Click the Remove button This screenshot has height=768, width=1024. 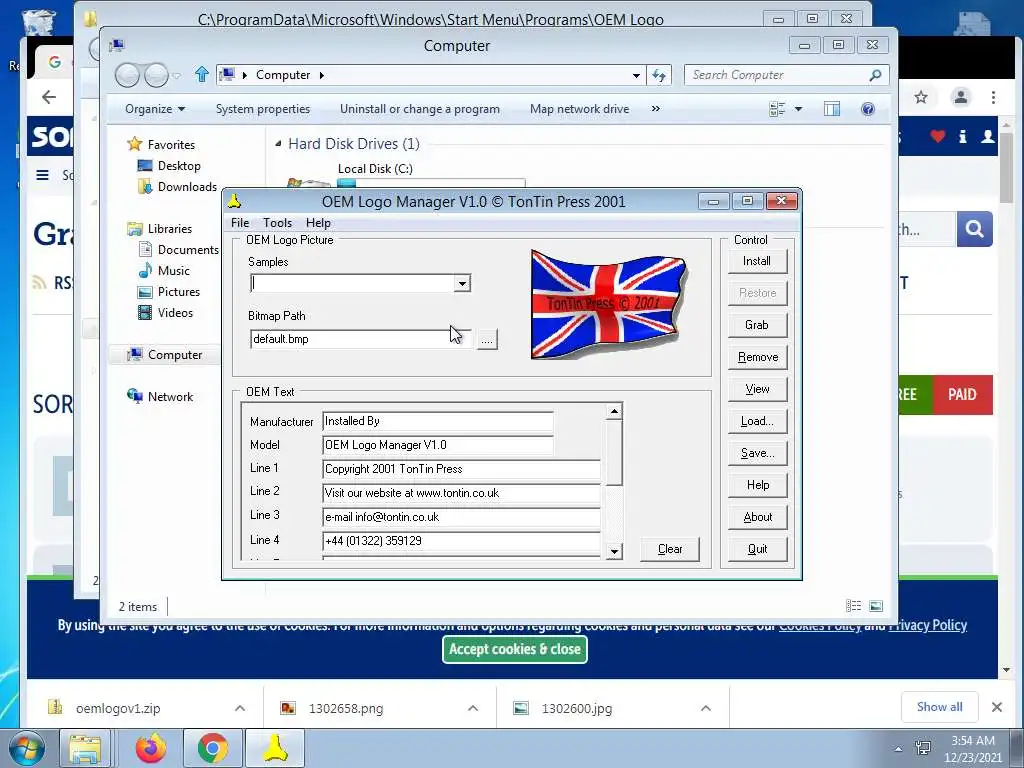pyautogui.click(x=757, y=357)
